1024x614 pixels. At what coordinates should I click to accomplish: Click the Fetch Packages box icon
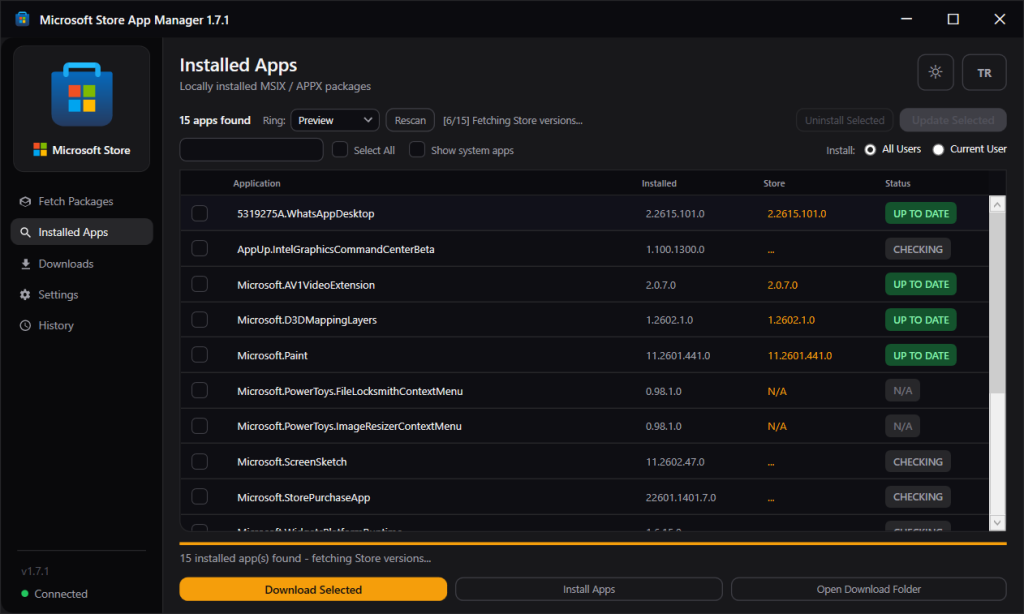coord(25,201)
